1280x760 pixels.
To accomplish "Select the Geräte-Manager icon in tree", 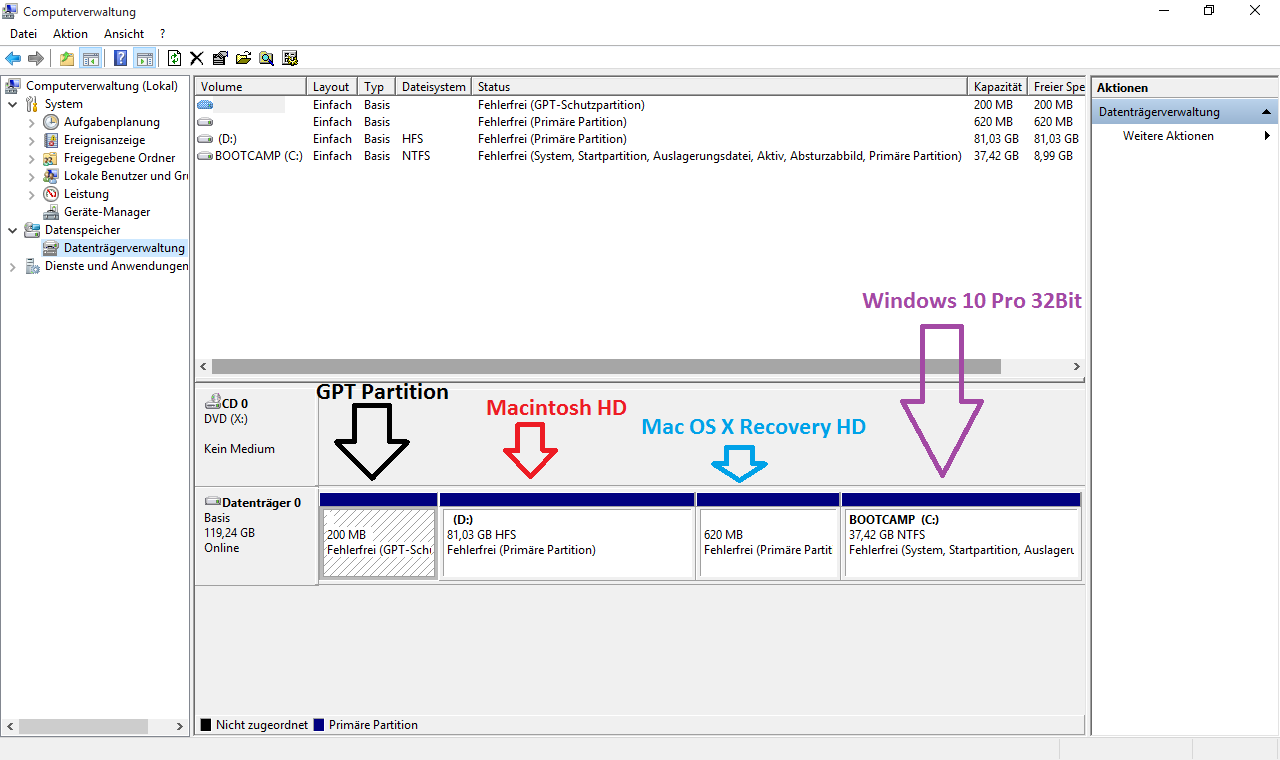I will [51, 212].
